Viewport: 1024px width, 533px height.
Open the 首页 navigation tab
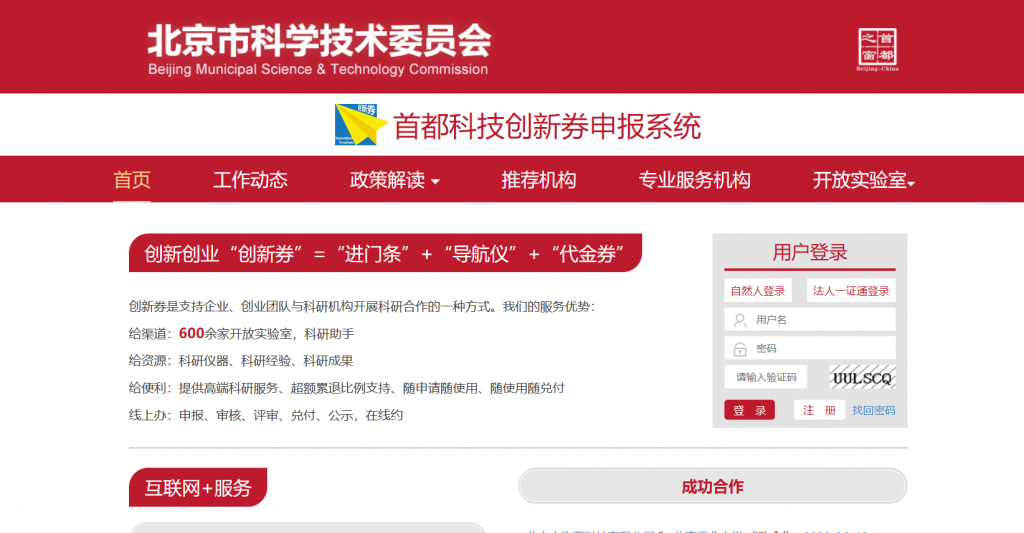(132, 180)
